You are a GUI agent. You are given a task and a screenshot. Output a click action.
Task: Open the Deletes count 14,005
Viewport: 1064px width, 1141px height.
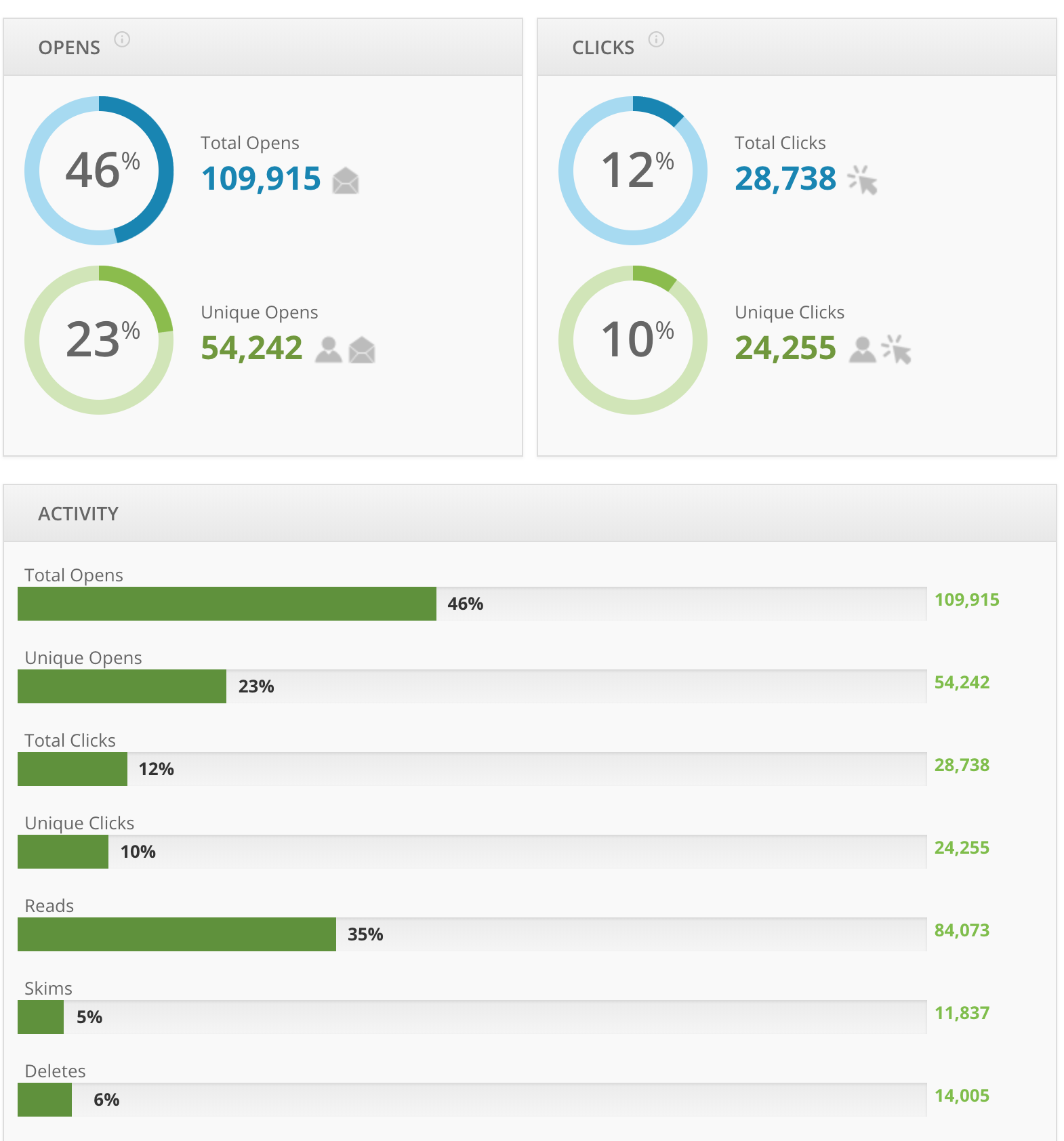pyautogui.click(x=962, y=1096)
